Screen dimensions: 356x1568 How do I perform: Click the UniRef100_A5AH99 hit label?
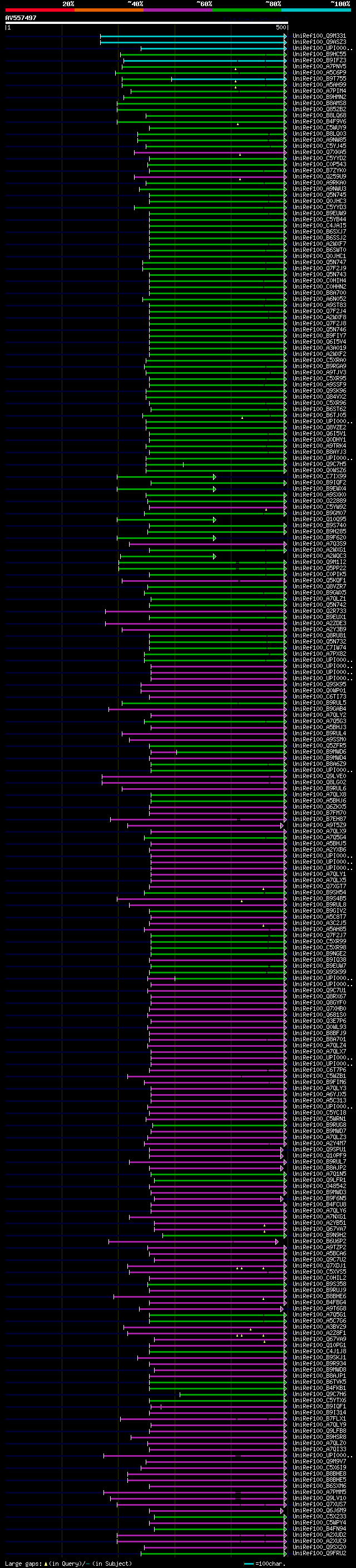tap(319, 85)
